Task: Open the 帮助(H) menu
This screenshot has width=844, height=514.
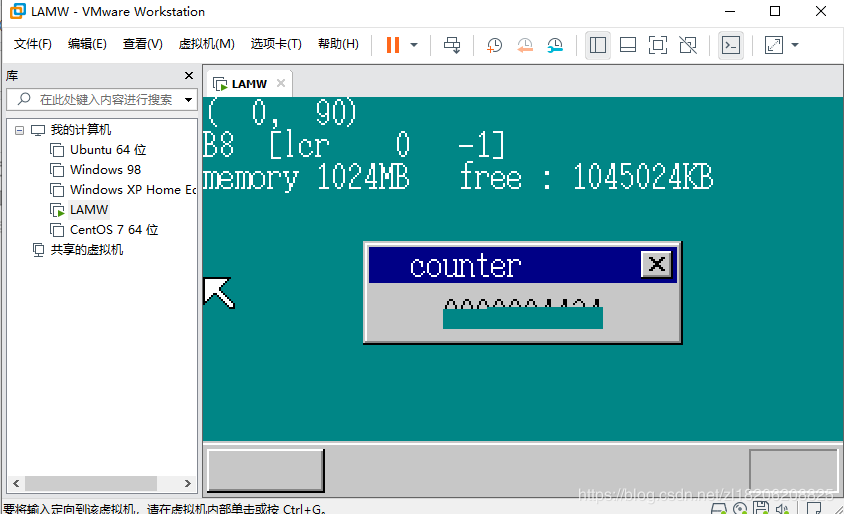Action: click(x=339, y=44)
